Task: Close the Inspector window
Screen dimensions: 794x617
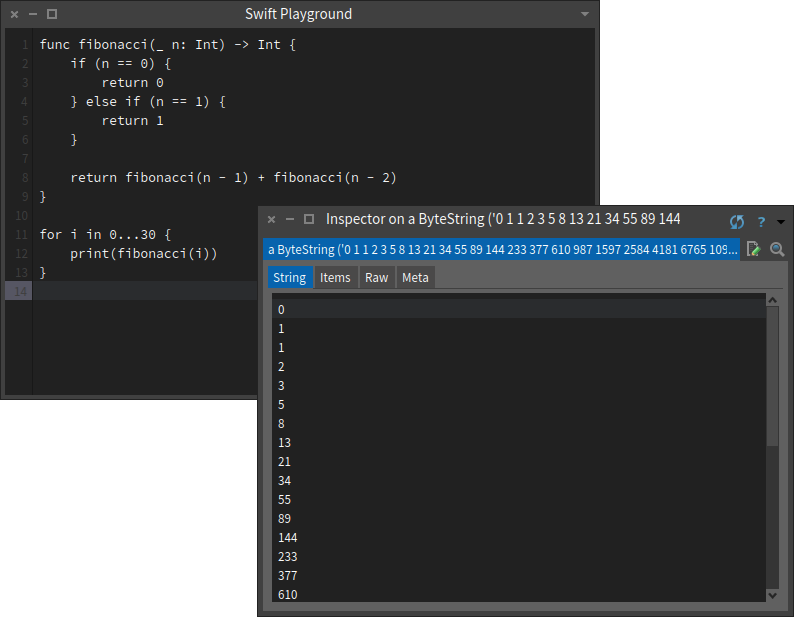Action: (271, 219)
